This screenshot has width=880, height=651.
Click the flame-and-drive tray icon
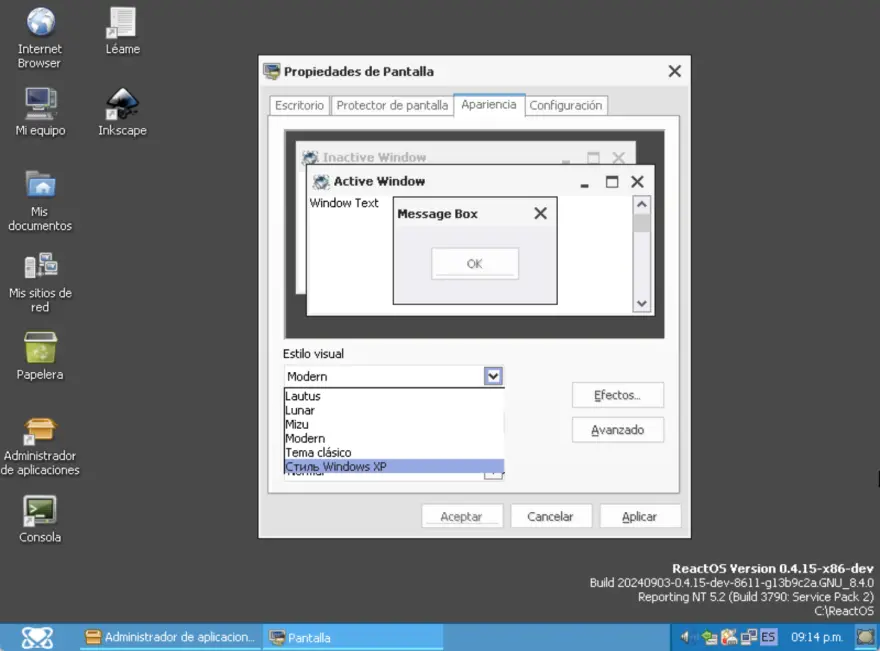tap(729, 637)
